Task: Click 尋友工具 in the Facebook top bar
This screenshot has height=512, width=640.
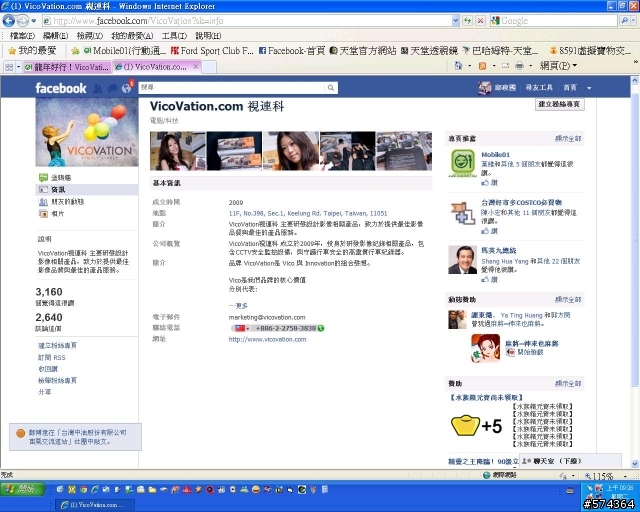Action: 539,88
